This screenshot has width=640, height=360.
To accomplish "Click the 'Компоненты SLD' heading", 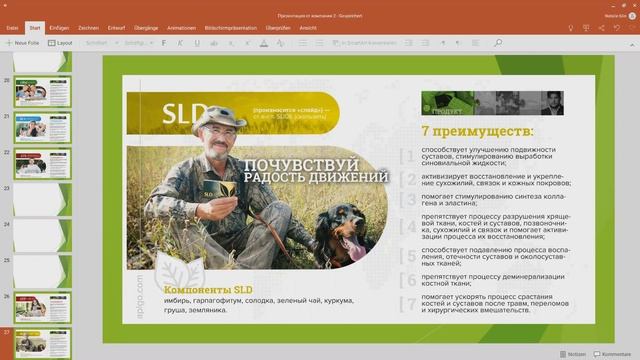I will coord(208,290).
